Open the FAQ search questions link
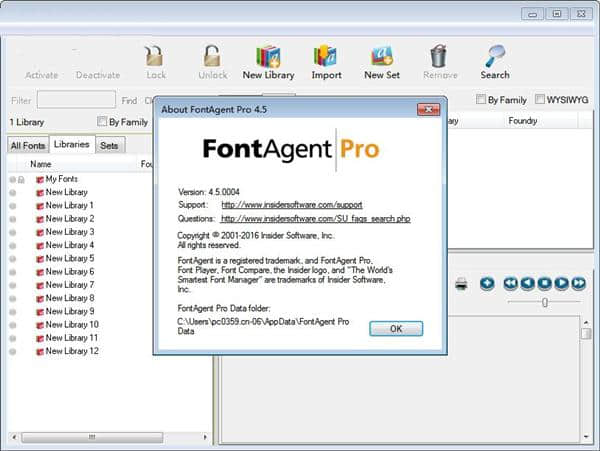Image resolution: width=600 pixels, height=451 pixels. [315, 218]
